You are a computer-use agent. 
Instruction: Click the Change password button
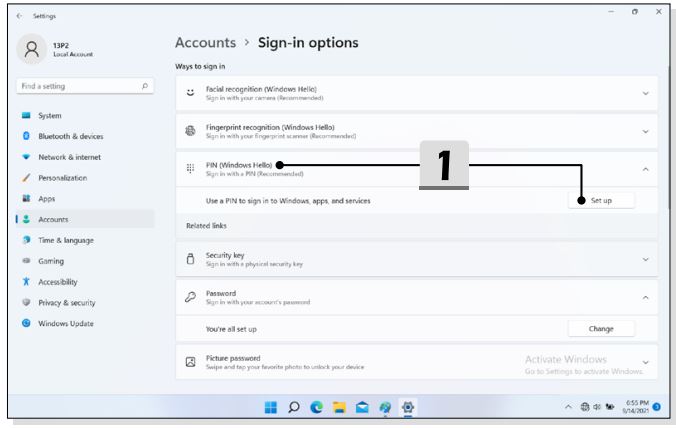(x=601, y=328)
